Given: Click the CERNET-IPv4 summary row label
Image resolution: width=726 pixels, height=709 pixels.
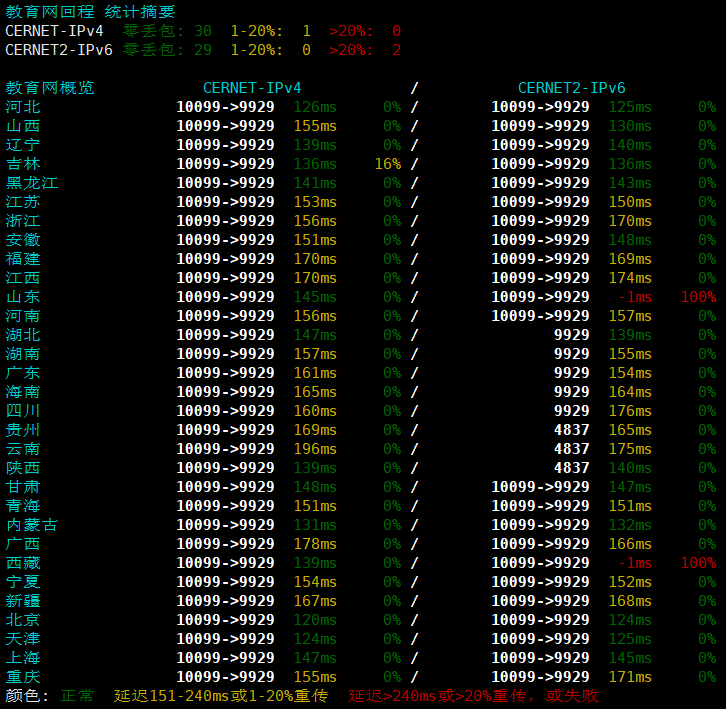Looking at the screenshot, I should (54, 31).
